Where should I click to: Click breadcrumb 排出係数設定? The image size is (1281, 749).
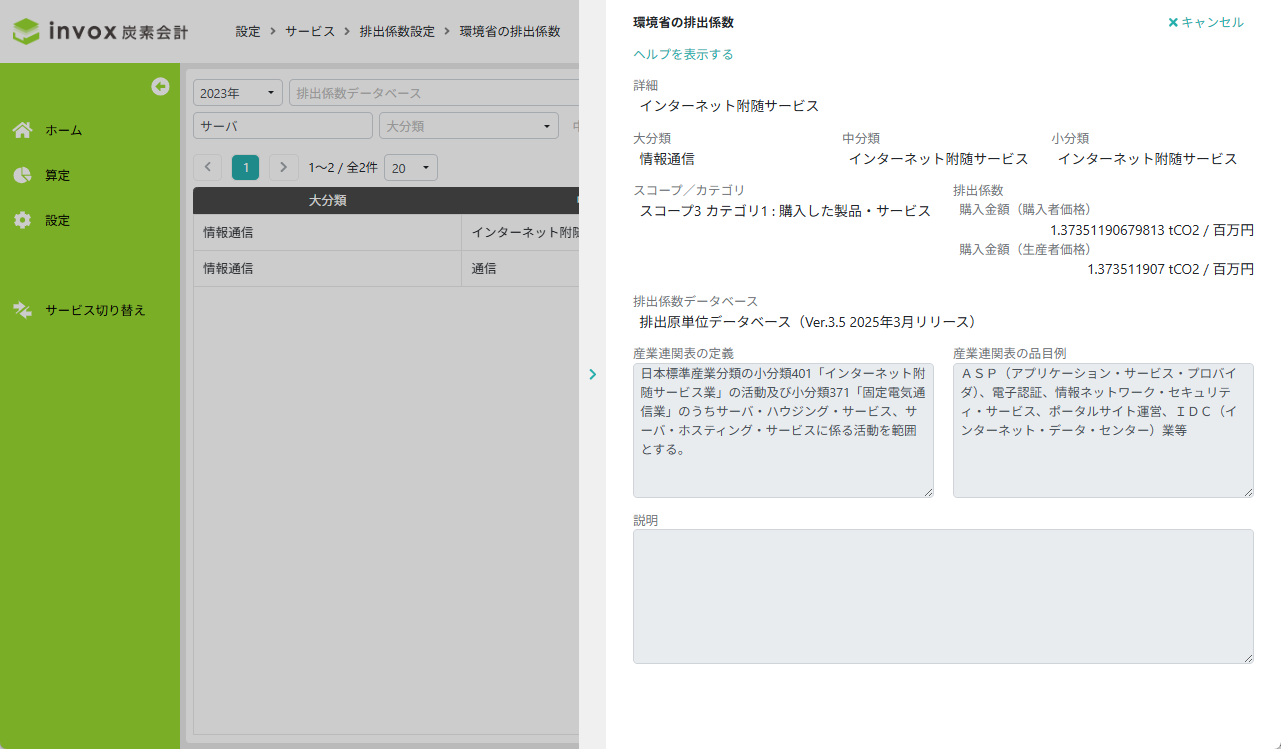tap(397, 31)
